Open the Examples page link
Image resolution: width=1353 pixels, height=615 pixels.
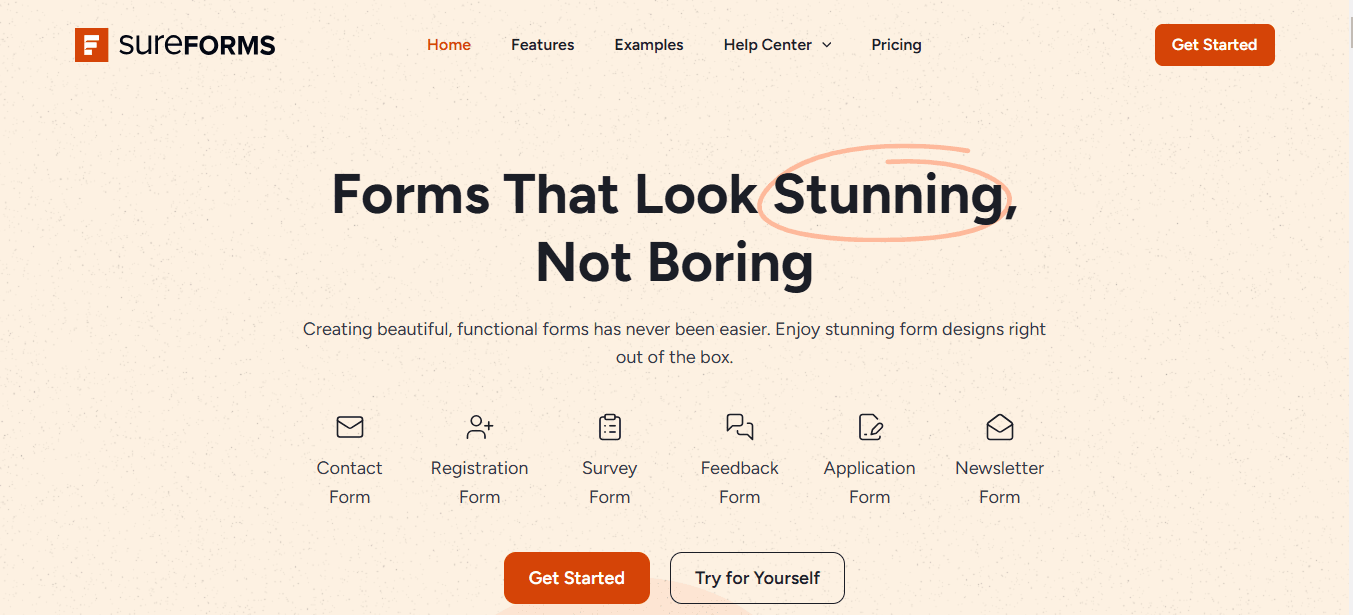(649, 45)
